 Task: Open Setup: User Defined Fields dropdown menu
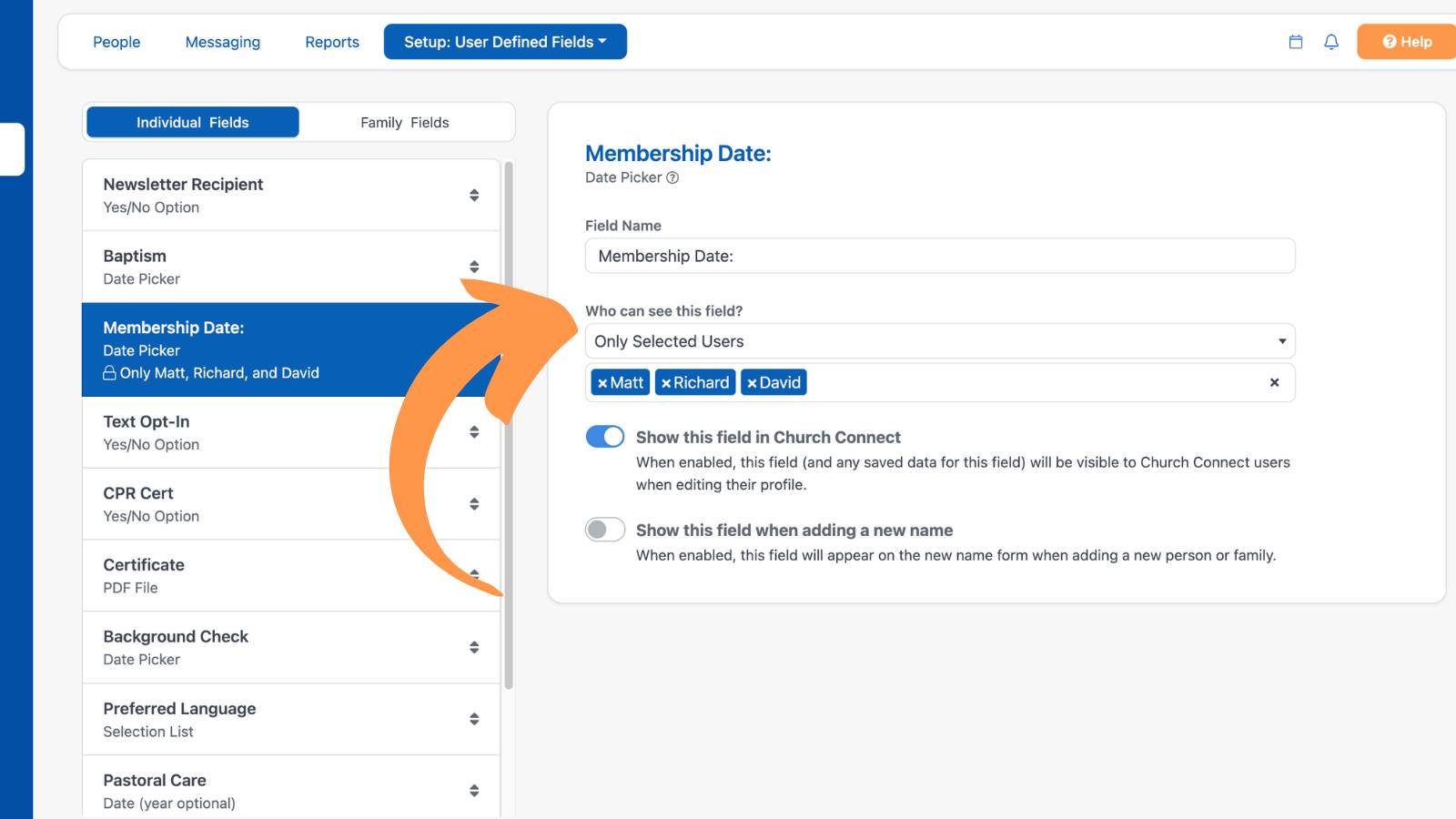coord(505,42)
